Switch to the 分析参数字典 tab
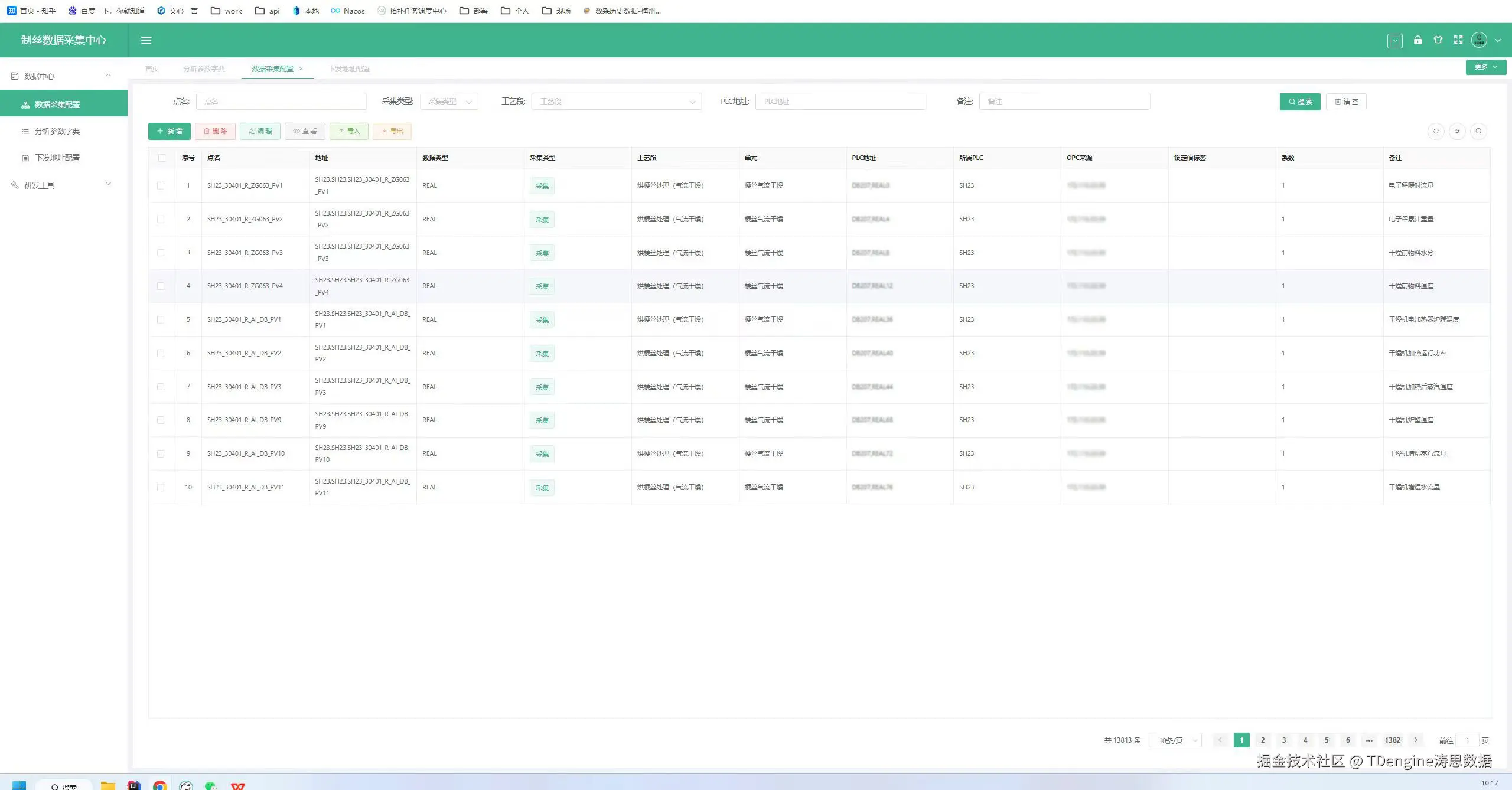This screenshot has height=790, width=1512. pos(204,68)
